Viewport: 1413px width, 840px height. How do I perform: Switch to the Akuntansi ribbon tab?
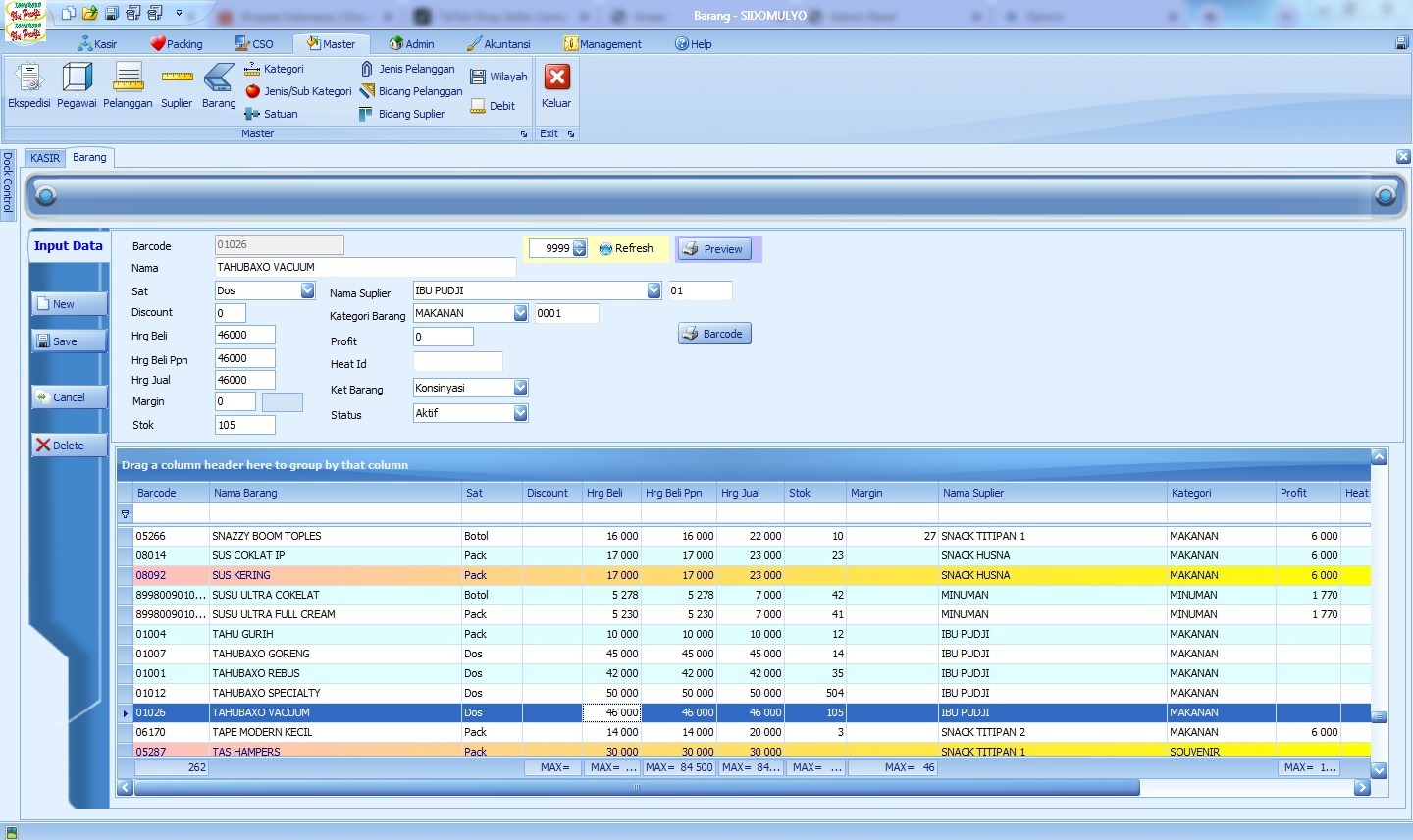pos(498,44)
